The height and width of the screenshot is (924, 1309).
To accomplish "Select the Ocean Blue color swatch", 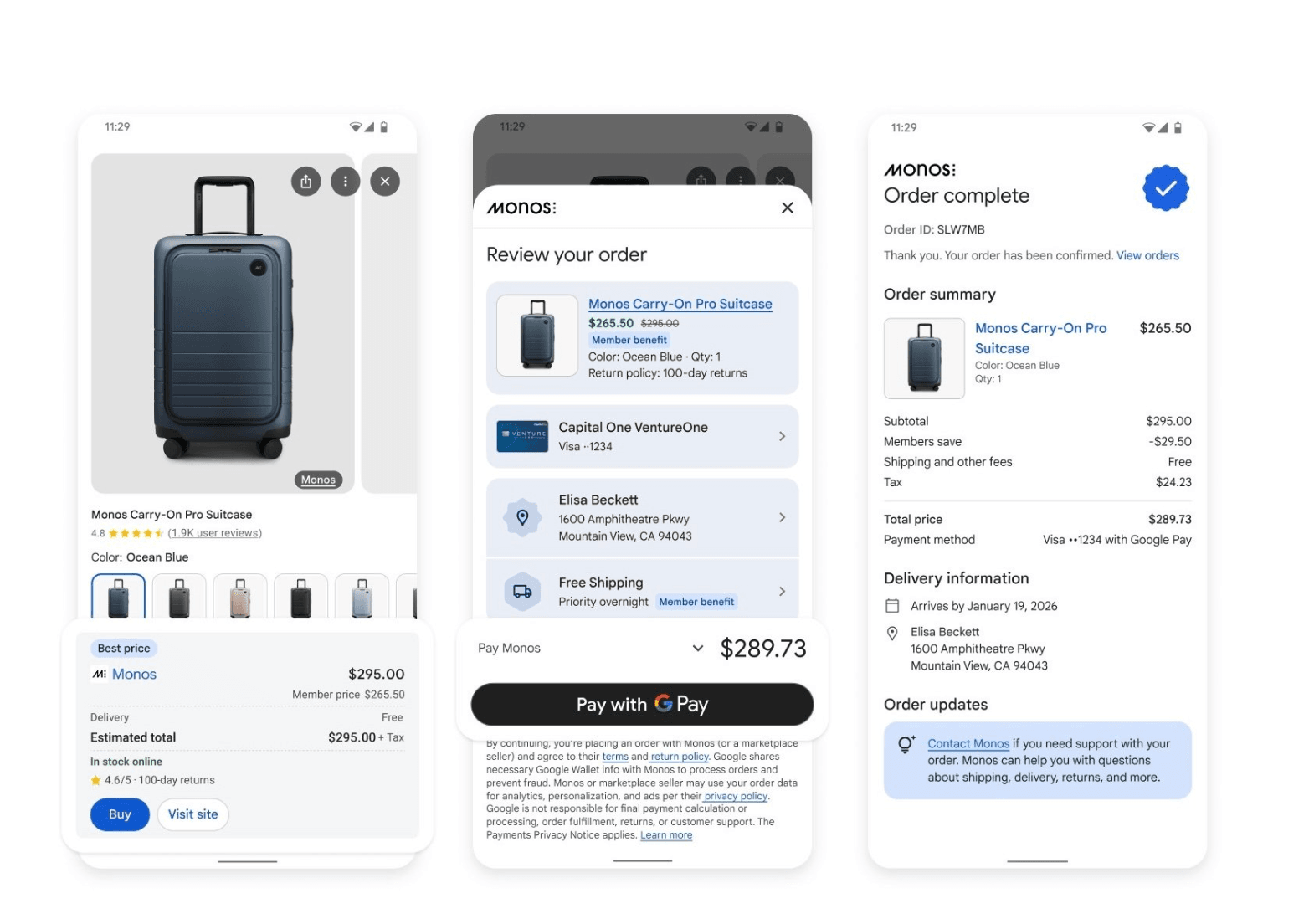I will [x=118, y=597].
